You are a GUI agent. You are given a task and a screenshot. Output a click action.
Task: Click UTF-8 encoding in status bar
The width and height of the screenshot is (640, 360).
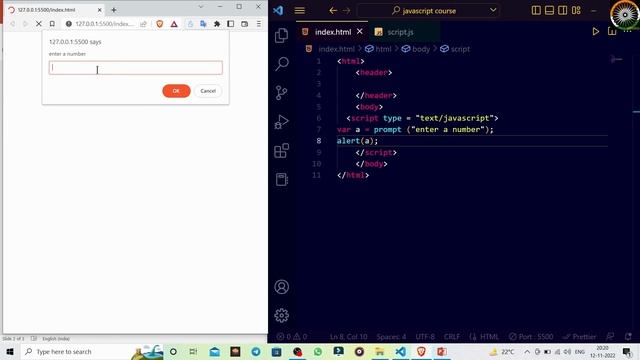(x=425, y=337)
